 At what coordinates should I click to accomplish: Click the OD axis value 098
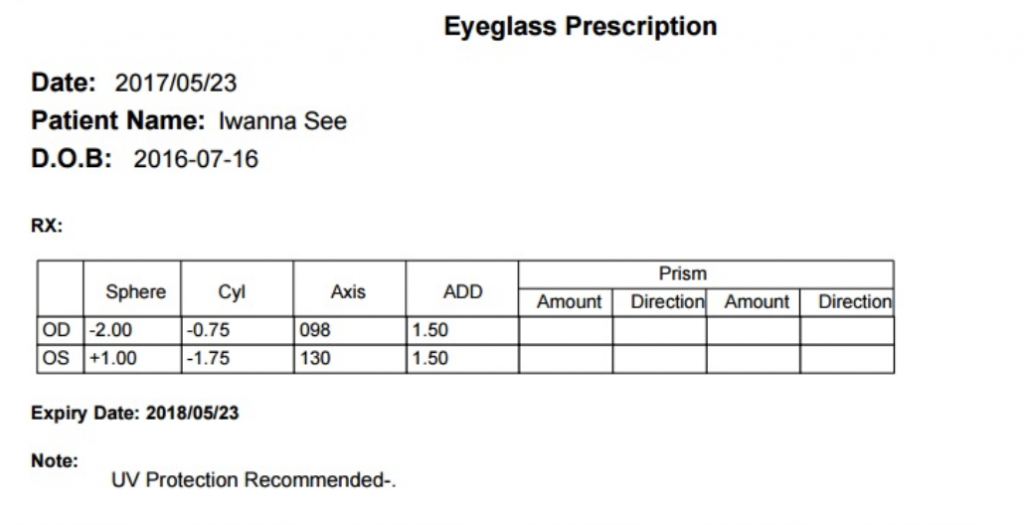315,330
